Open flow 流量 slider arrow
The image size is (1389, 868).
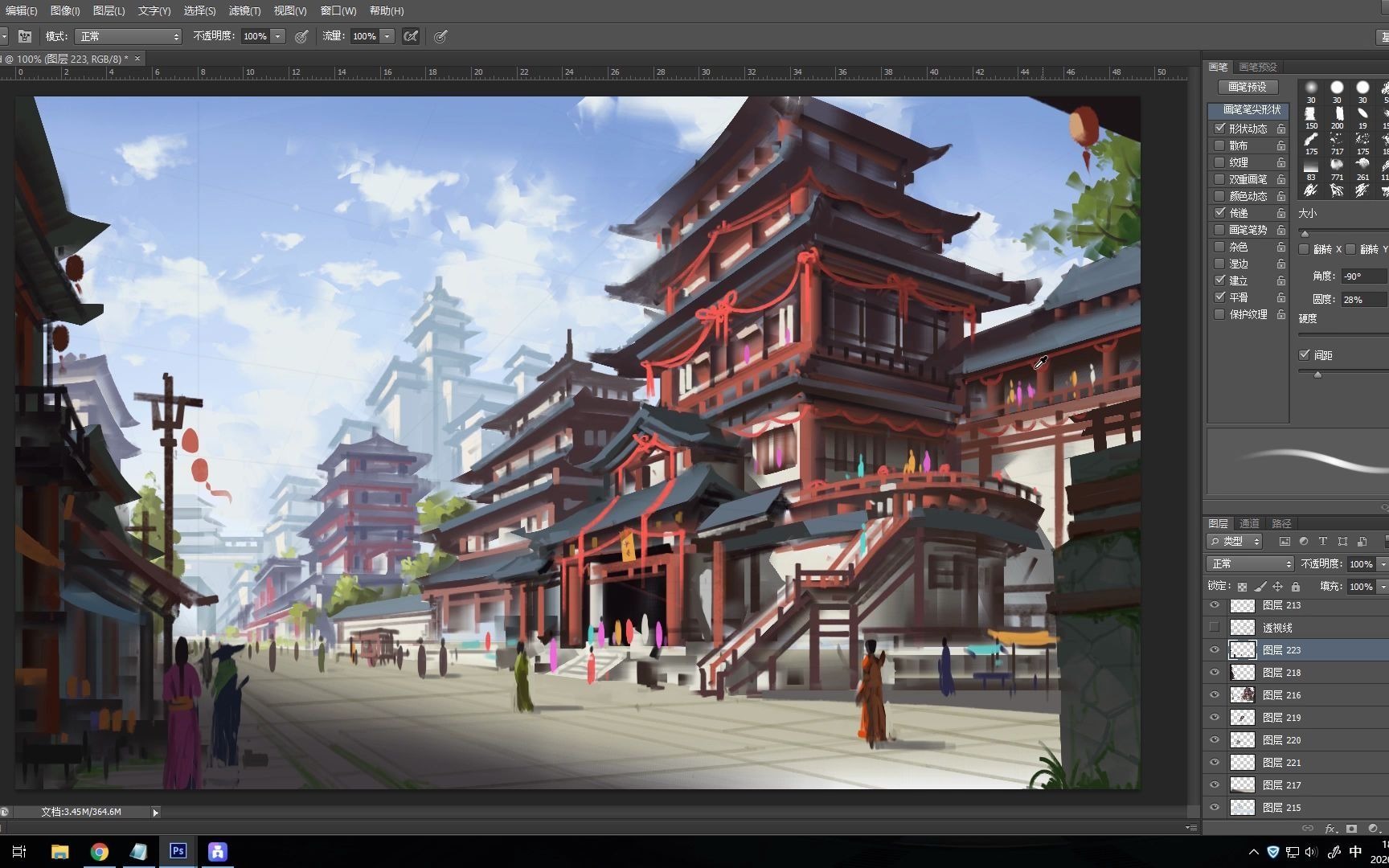click(387, 36)
